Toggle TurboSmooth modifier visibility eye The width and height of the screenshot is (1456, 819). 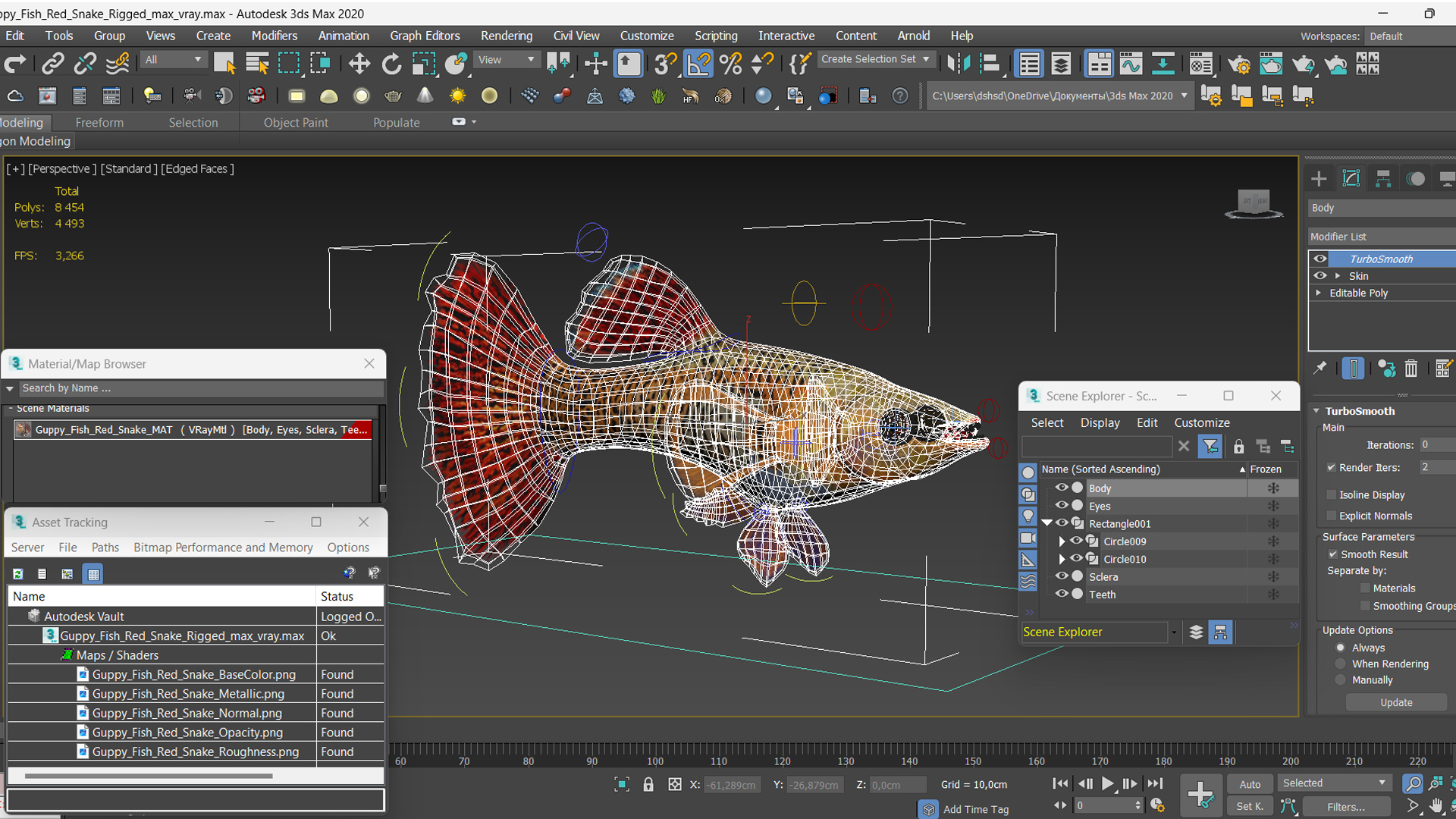coord(1320,259)
